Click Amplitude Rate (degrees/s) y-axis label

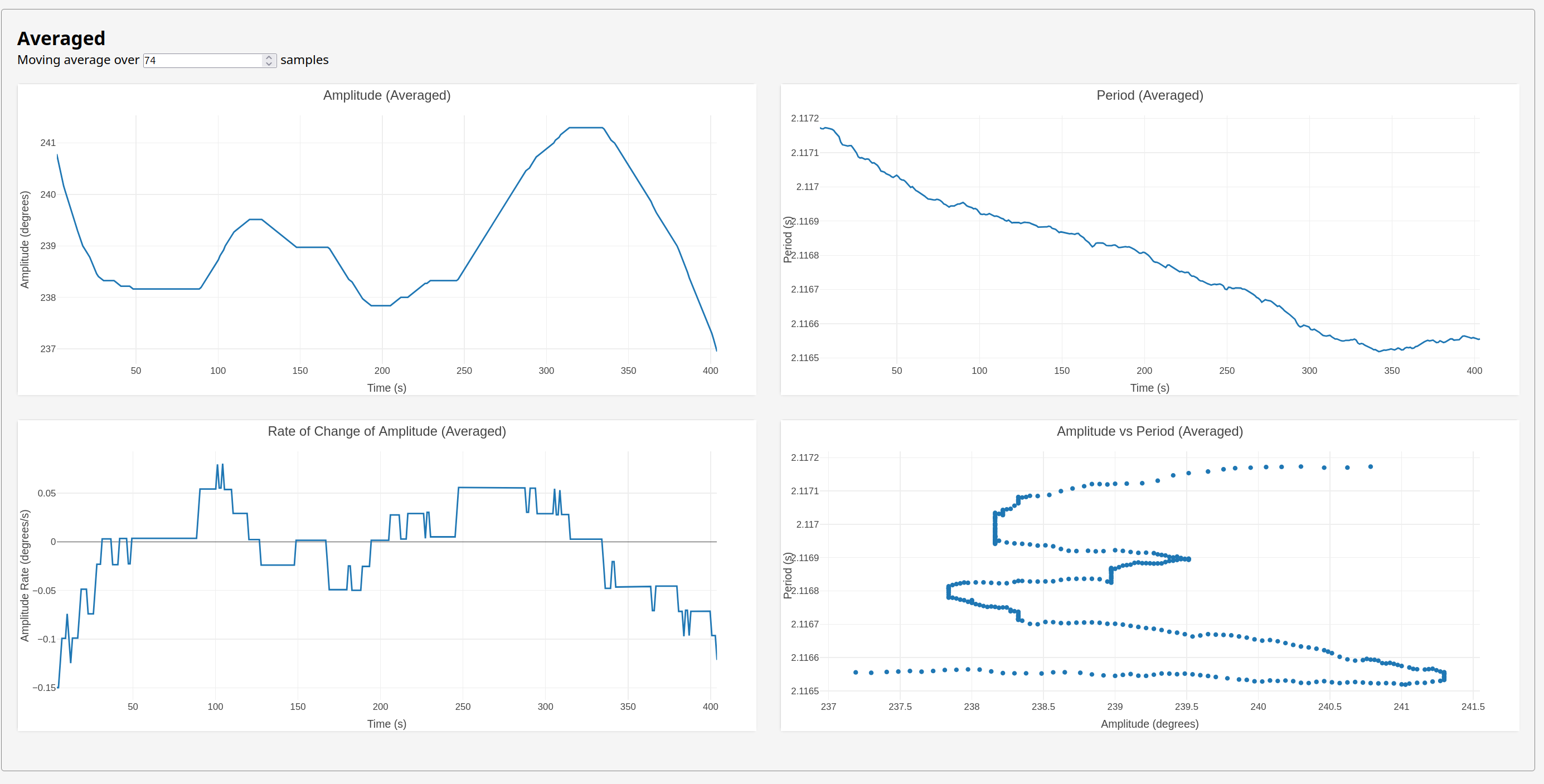pos(25,576)
